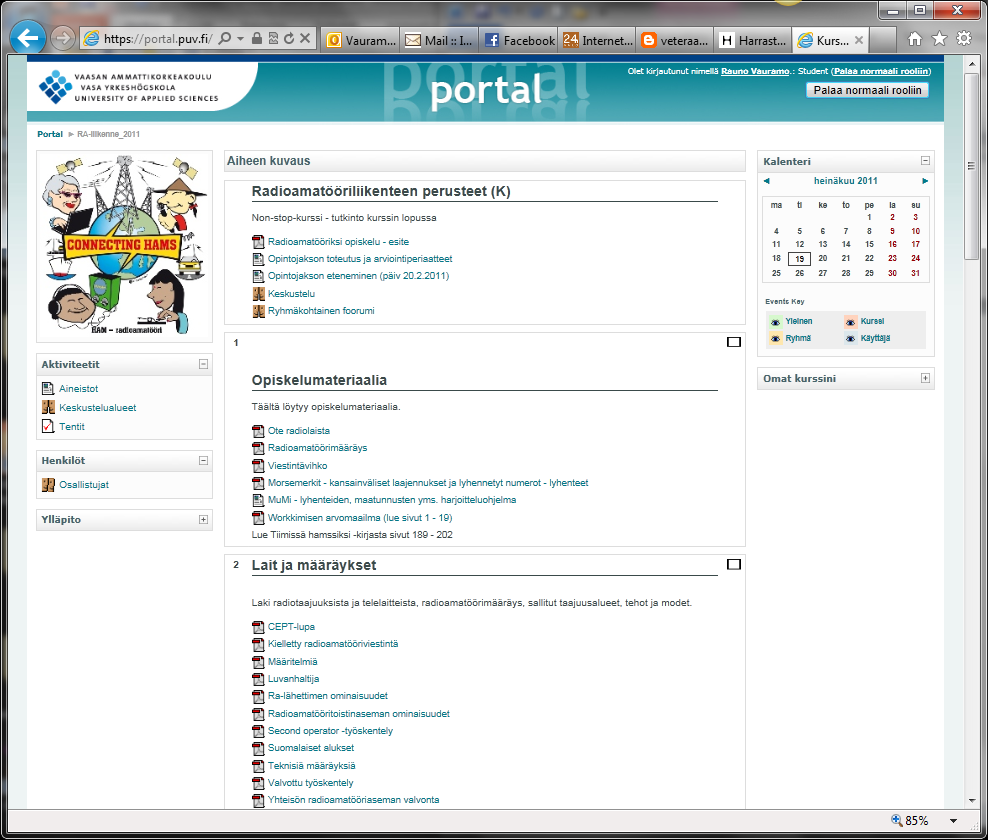Click the PDF icon beside CEPT-lupa
Viewport: 988px width, 840px height.
coord(258,627)
